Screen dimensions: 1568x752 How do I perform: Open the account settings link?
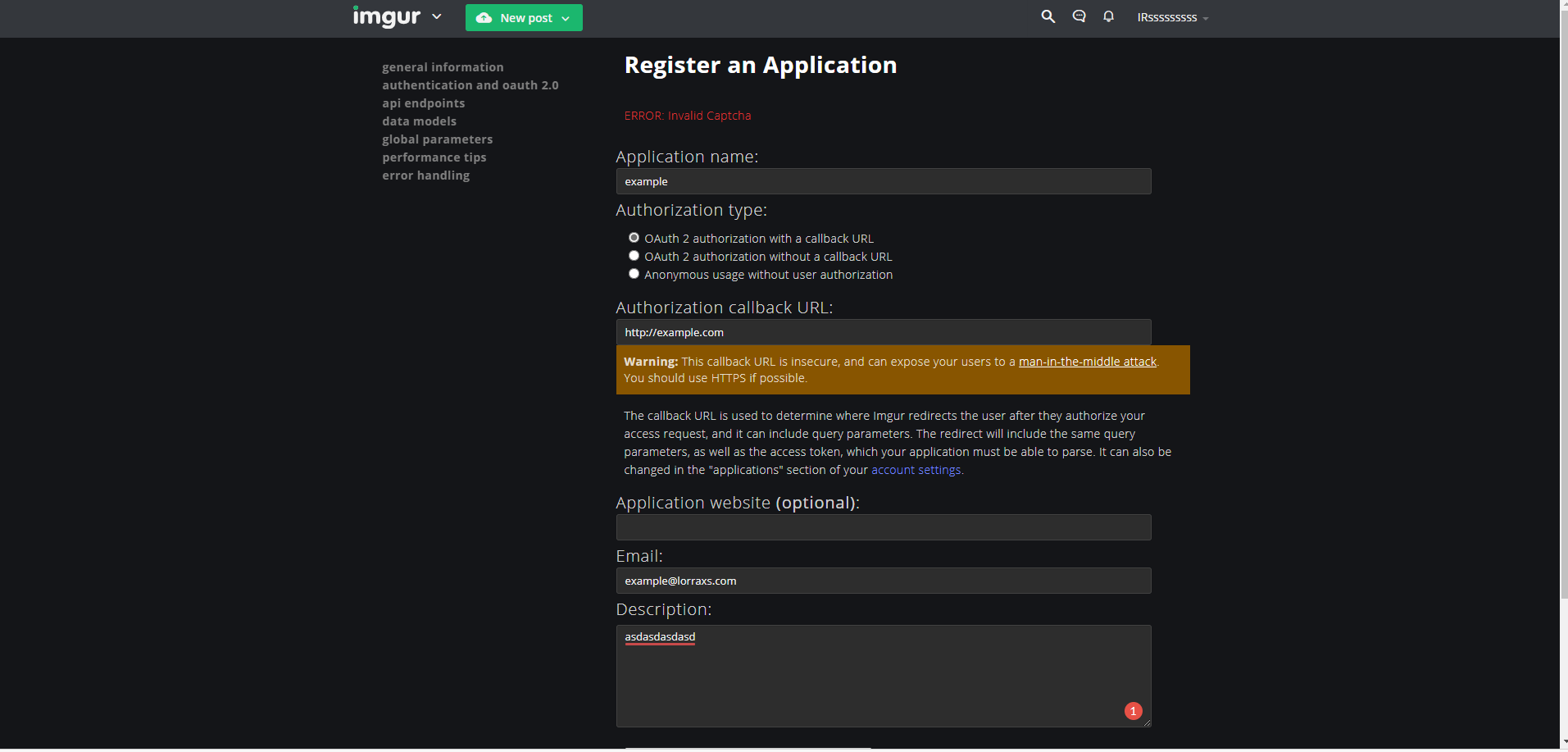pos(916,470)
